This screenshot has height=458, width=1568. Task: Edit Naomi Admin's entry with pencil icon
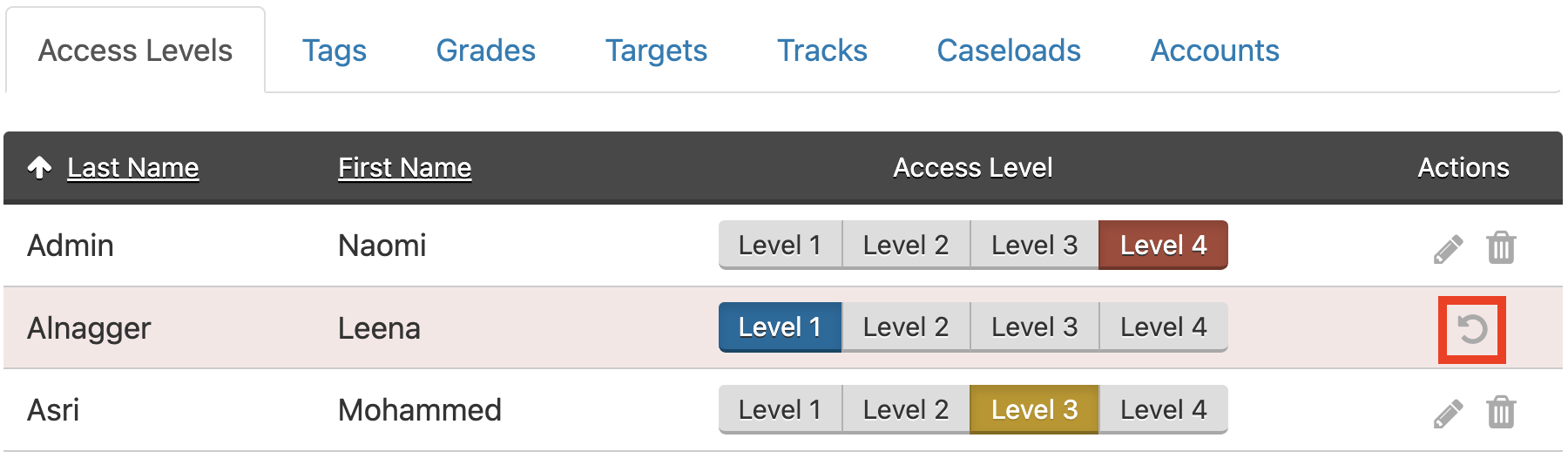[1448, 248]
